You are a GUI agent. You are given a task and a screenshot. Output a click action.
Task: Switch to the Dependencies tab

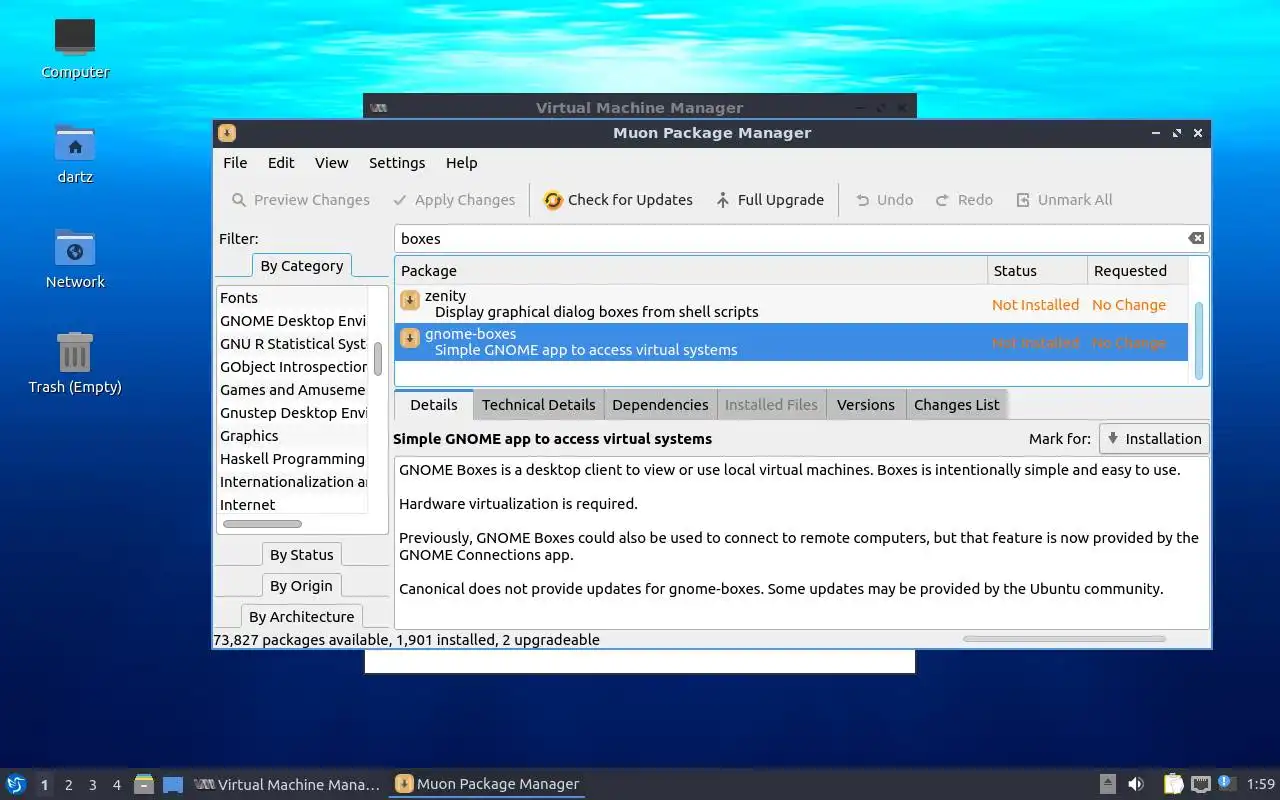tap(660, 405)
